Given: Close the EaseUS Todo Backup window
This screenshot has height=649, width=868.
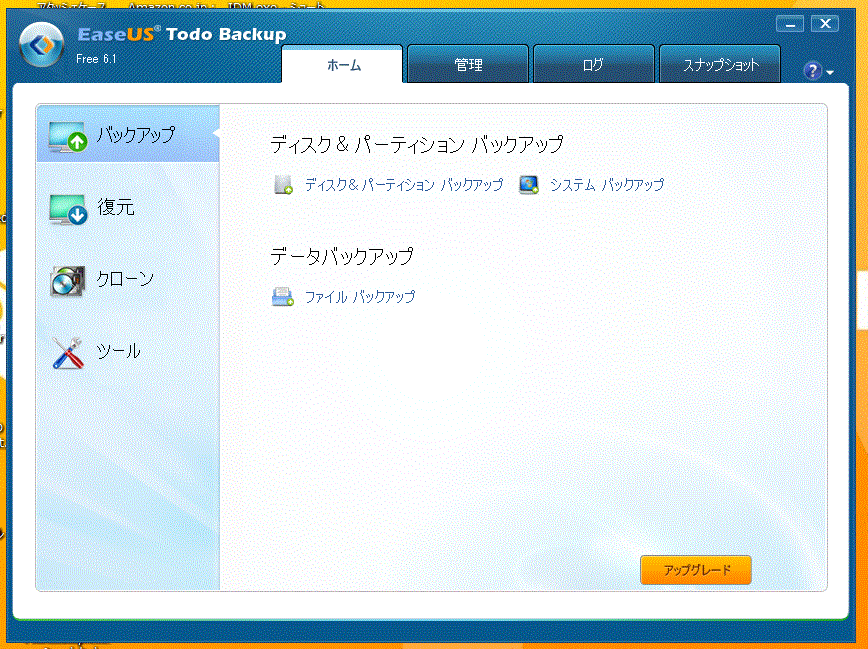Looking at the screenshot, I should tap(825, 24).
